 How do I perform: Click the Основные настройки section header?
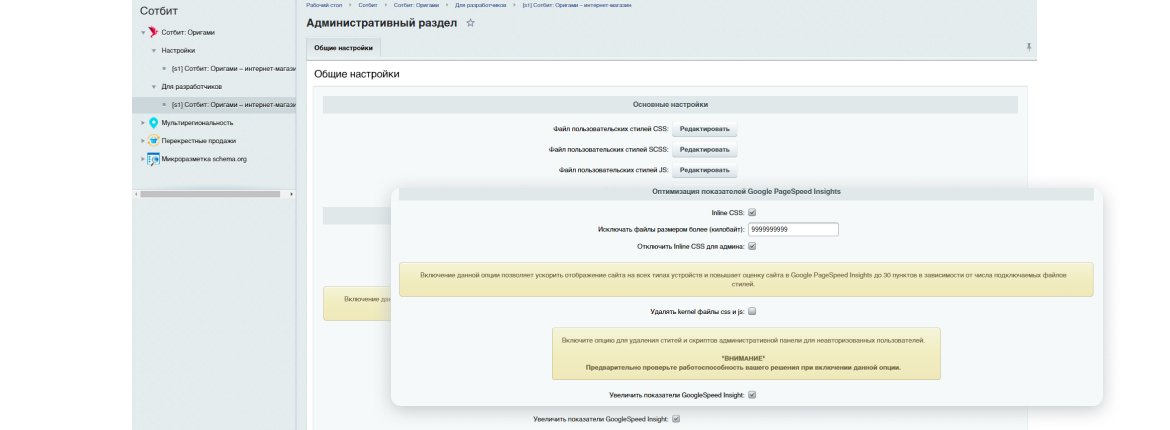tap(670, 105)
